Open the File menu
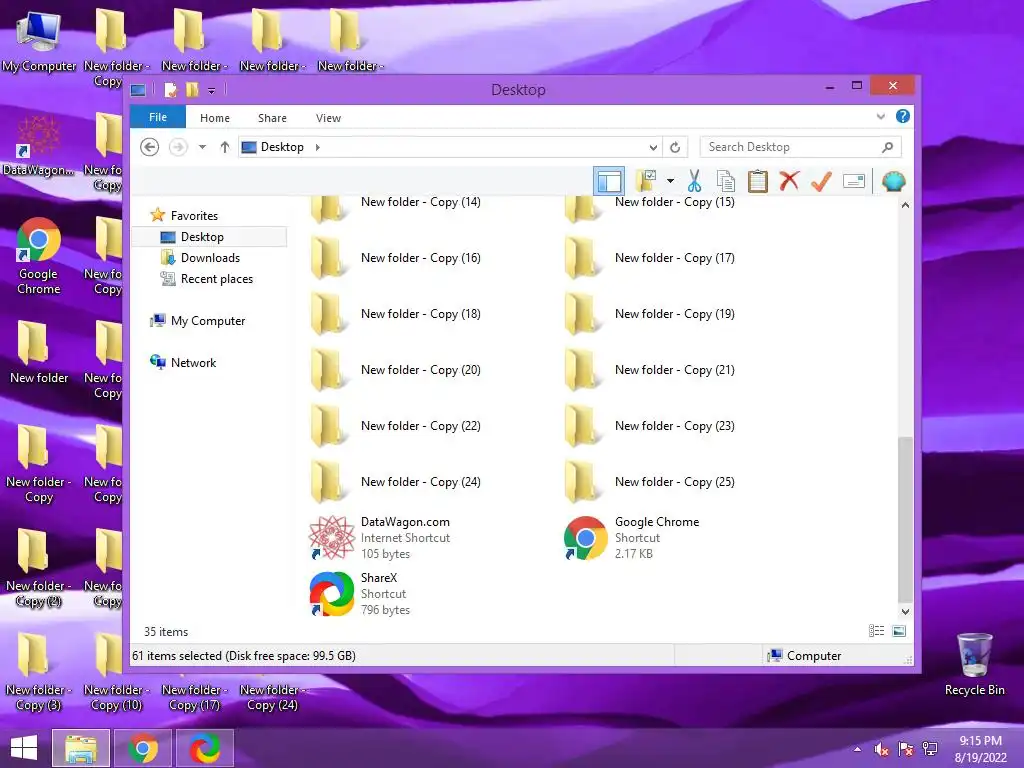 [158, 117]
